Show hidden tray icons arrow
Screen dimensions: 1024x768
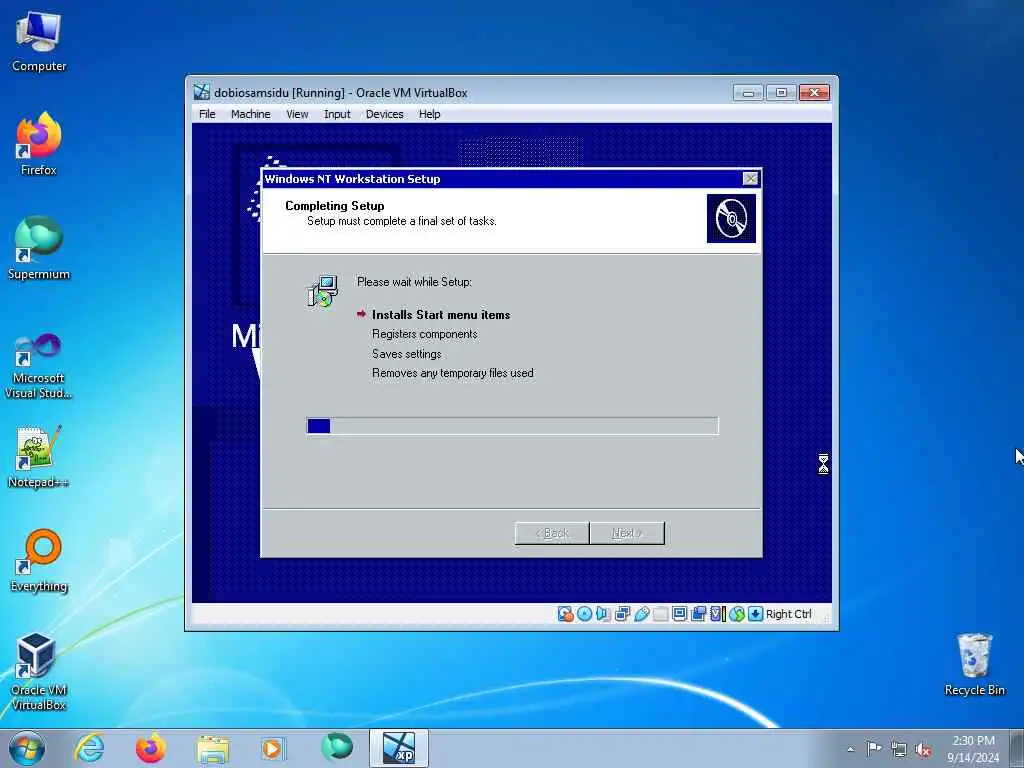850,750
